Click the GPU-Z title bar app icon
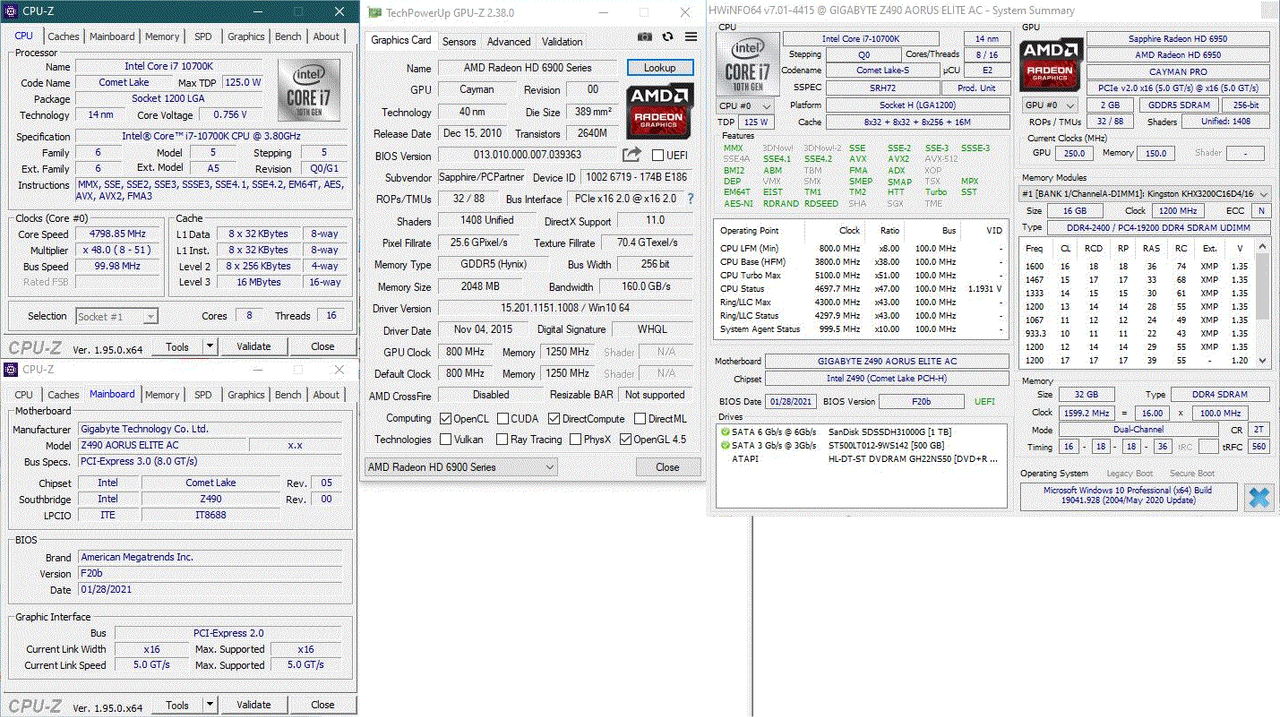Image resolution: width=1280 pixels, height=717 pixels. pyautogui.click(x=374, y=12)
